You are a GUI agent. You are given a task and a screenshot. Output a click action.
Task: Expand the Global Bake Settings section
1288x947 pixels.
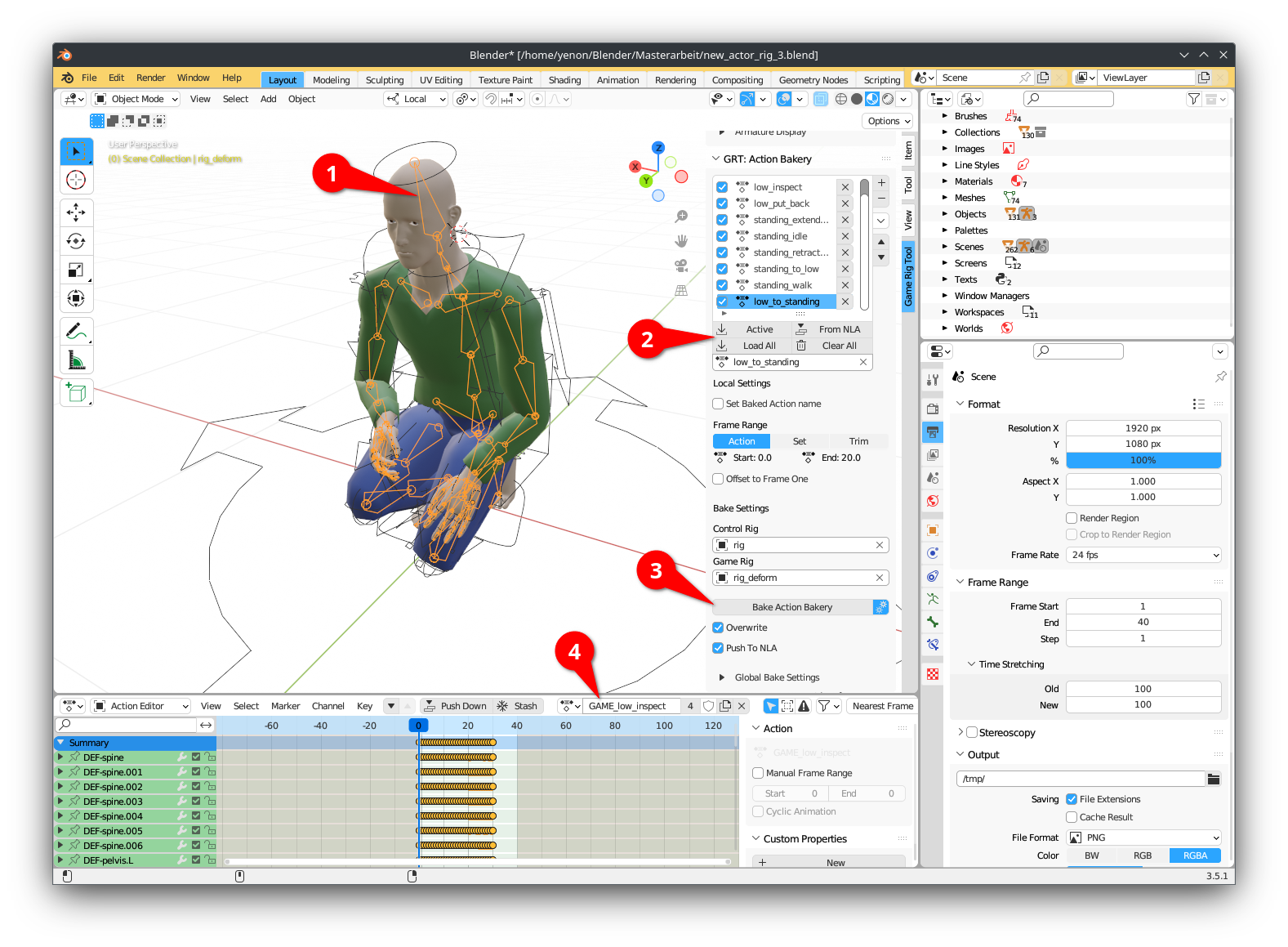(722, 677)
